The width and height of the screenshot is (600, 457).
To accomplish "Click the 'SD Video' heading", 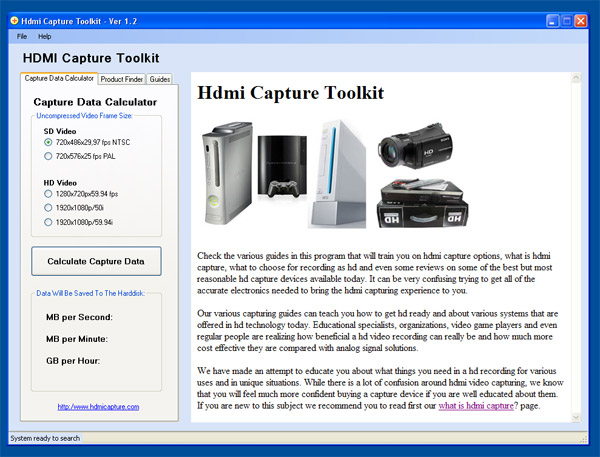I will (x=60, y=131).
